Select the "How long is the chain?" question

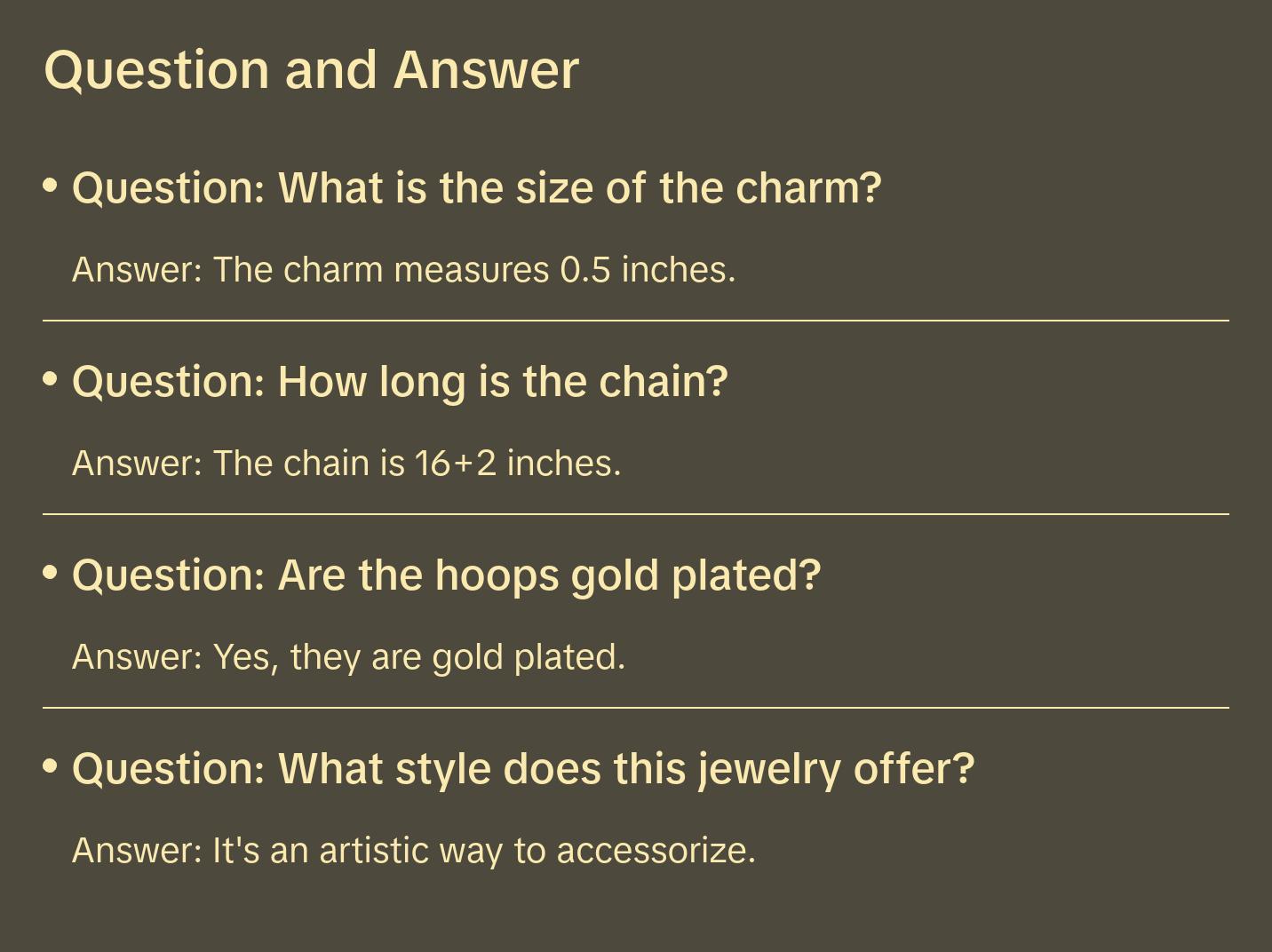click(400, 382)
